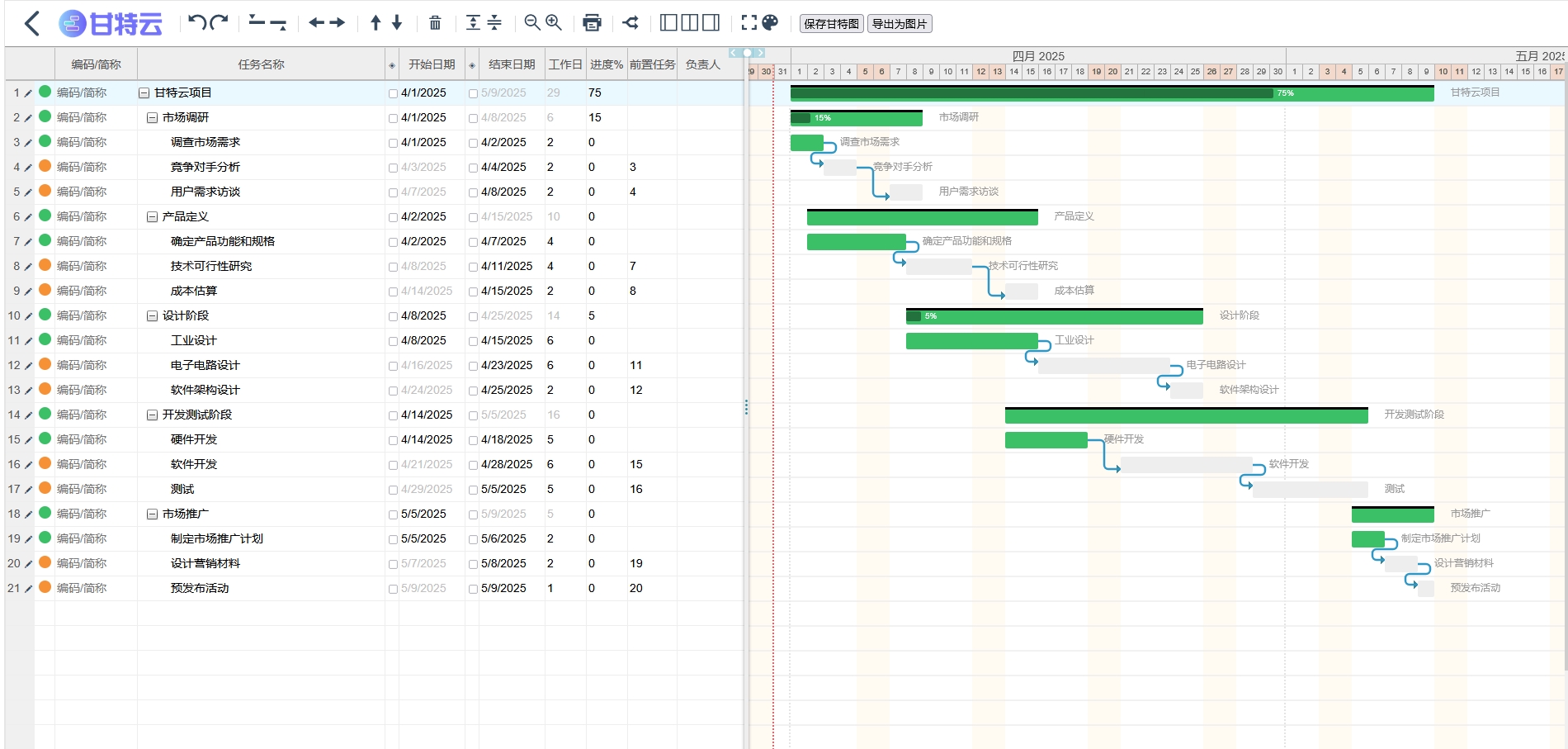
Task: Toggle end date checkbox for 竞争对手分析
Action: 473,168
